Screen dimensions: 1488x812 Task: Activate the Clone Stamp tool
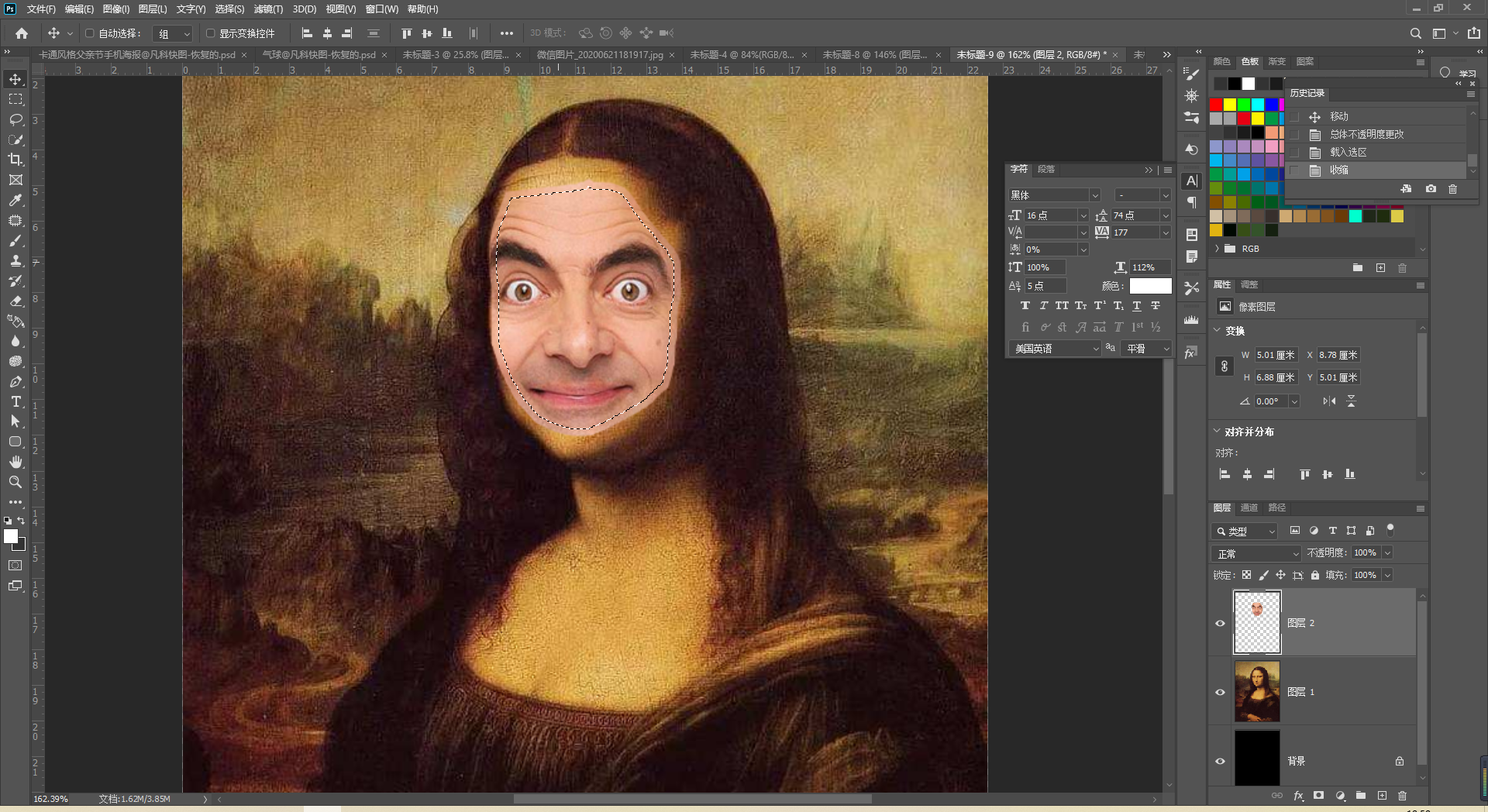[15, 260]
